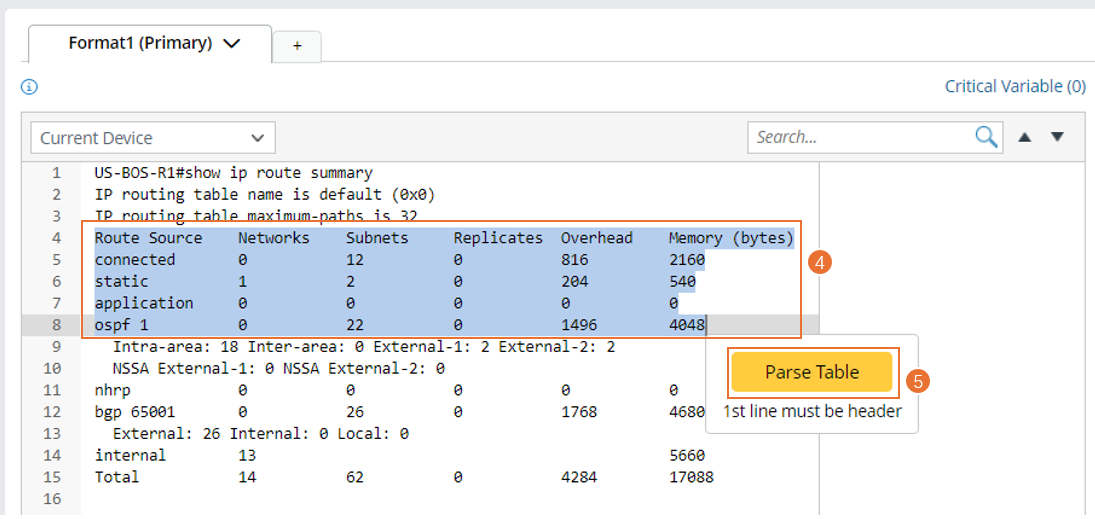Click the Parse Table button
The image size is (1095, 519).
pos(812,372)
